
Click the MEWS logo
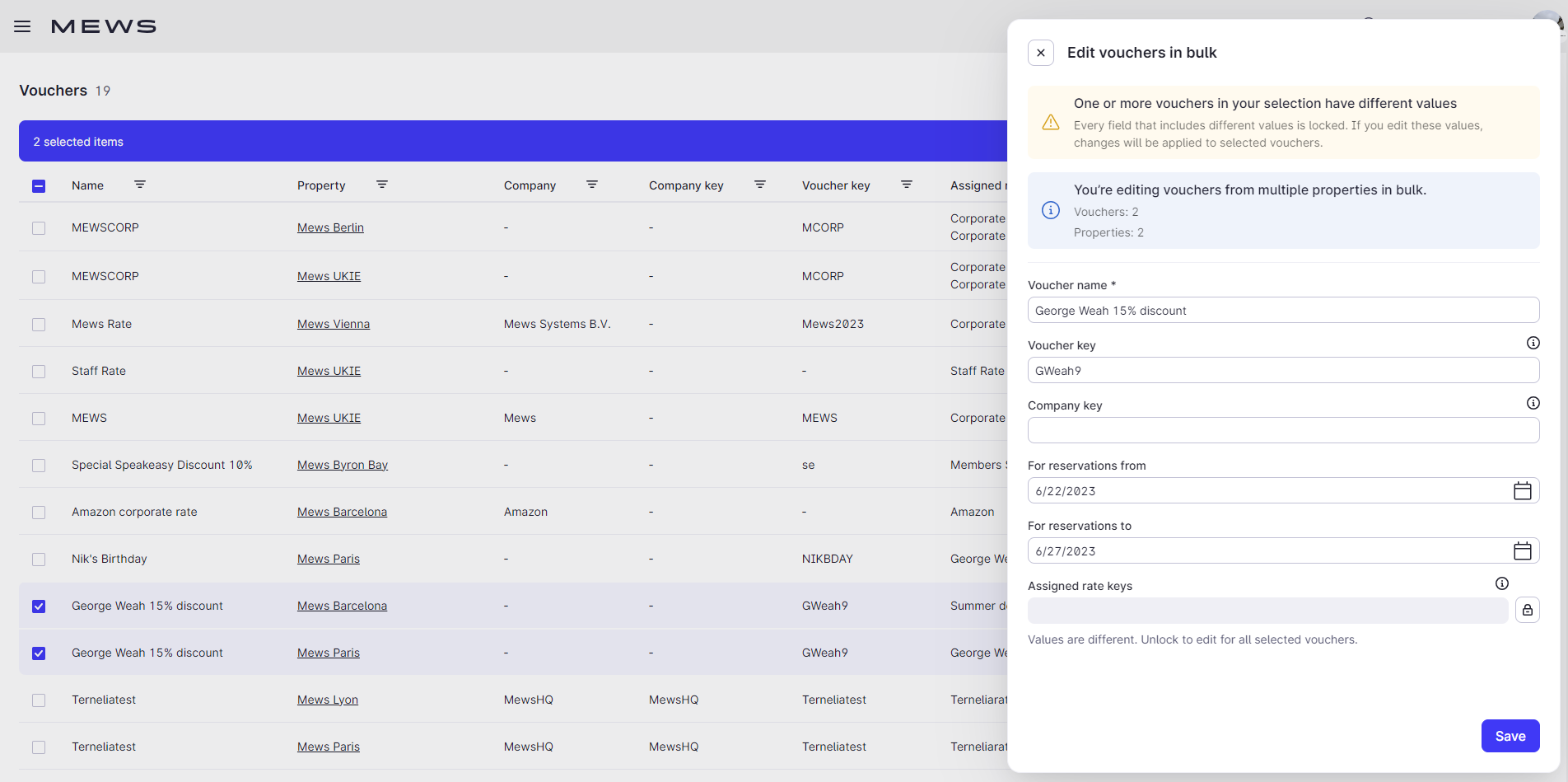pyautogui.click(x=104, y=26)
